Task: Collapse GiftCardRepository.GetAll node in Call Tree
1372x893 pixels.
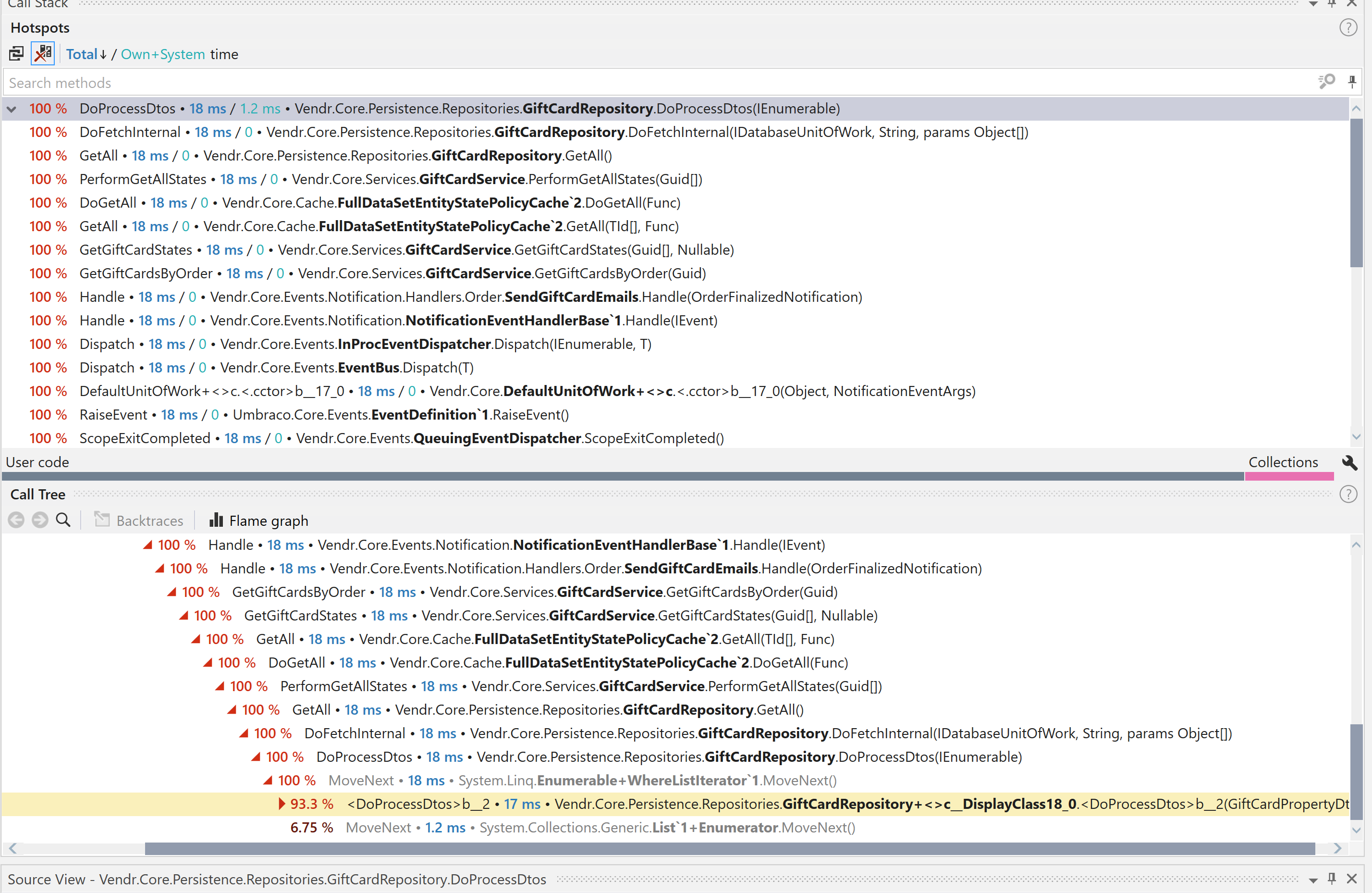Action: 232,709
